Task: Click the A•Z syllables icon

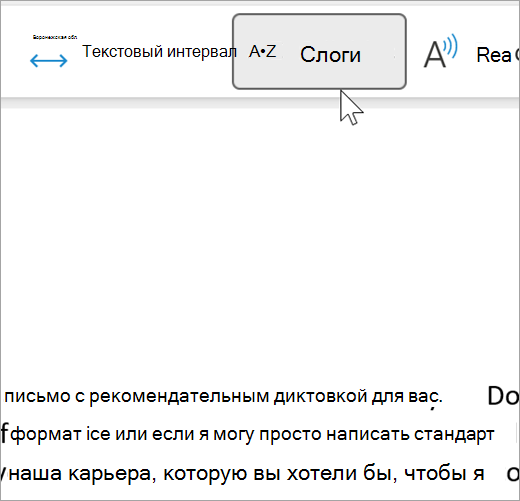Action: (263, 52)
